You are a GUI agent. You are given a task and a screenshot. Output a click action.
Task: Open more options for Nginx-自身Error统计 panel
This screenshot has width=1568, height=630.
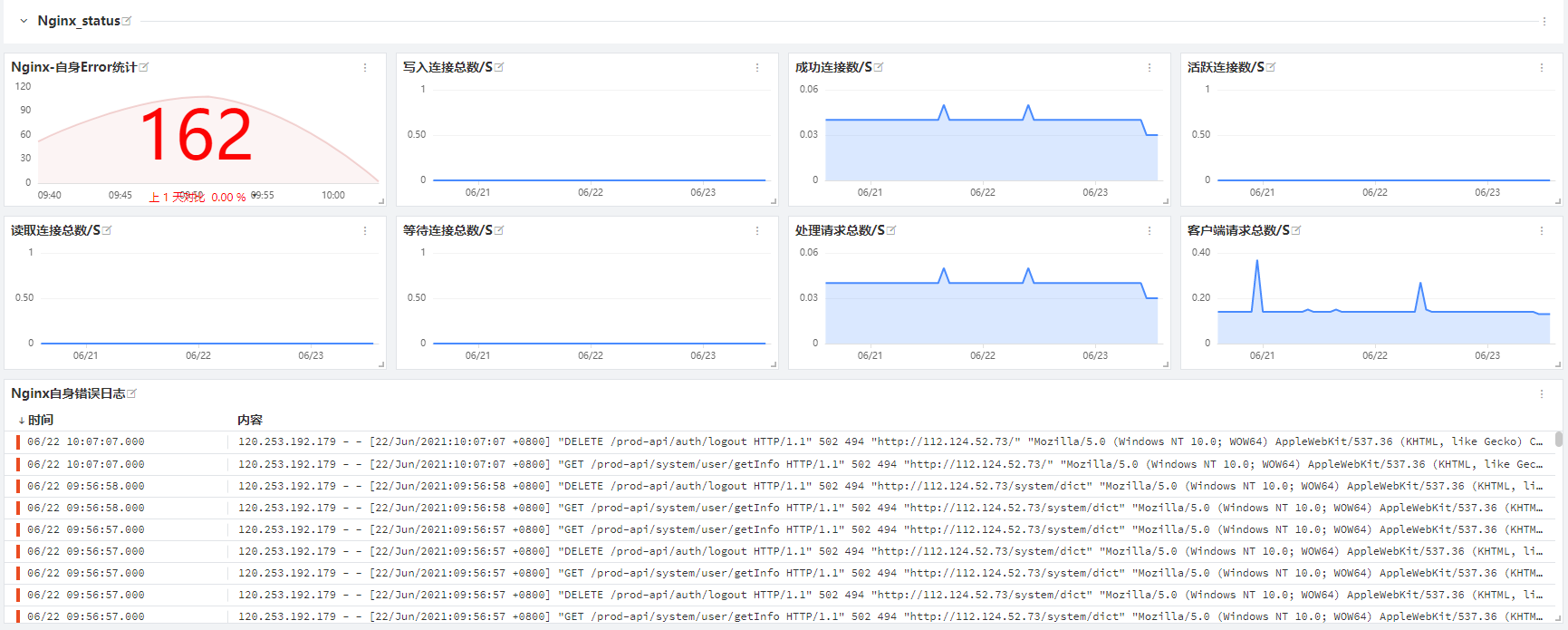365,68
